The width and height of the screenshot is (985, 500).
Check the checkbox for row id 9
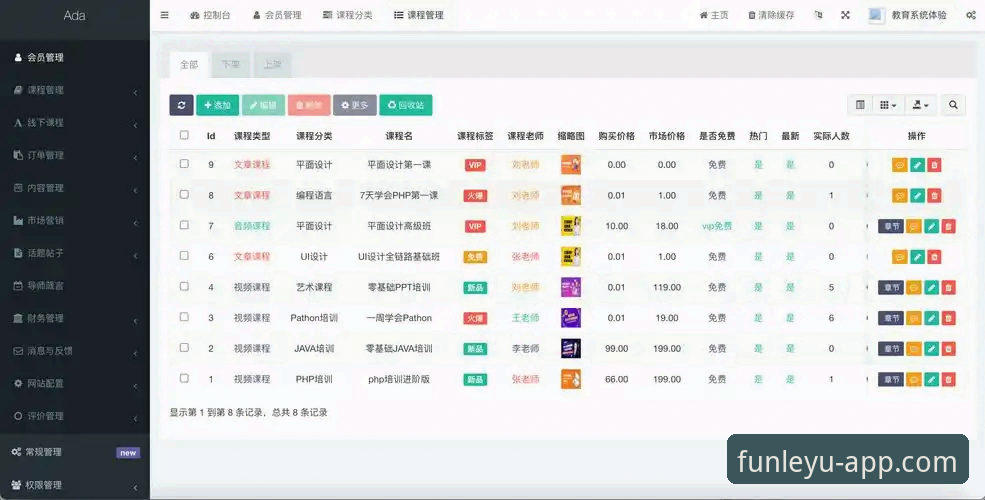[x=184, y=164]
